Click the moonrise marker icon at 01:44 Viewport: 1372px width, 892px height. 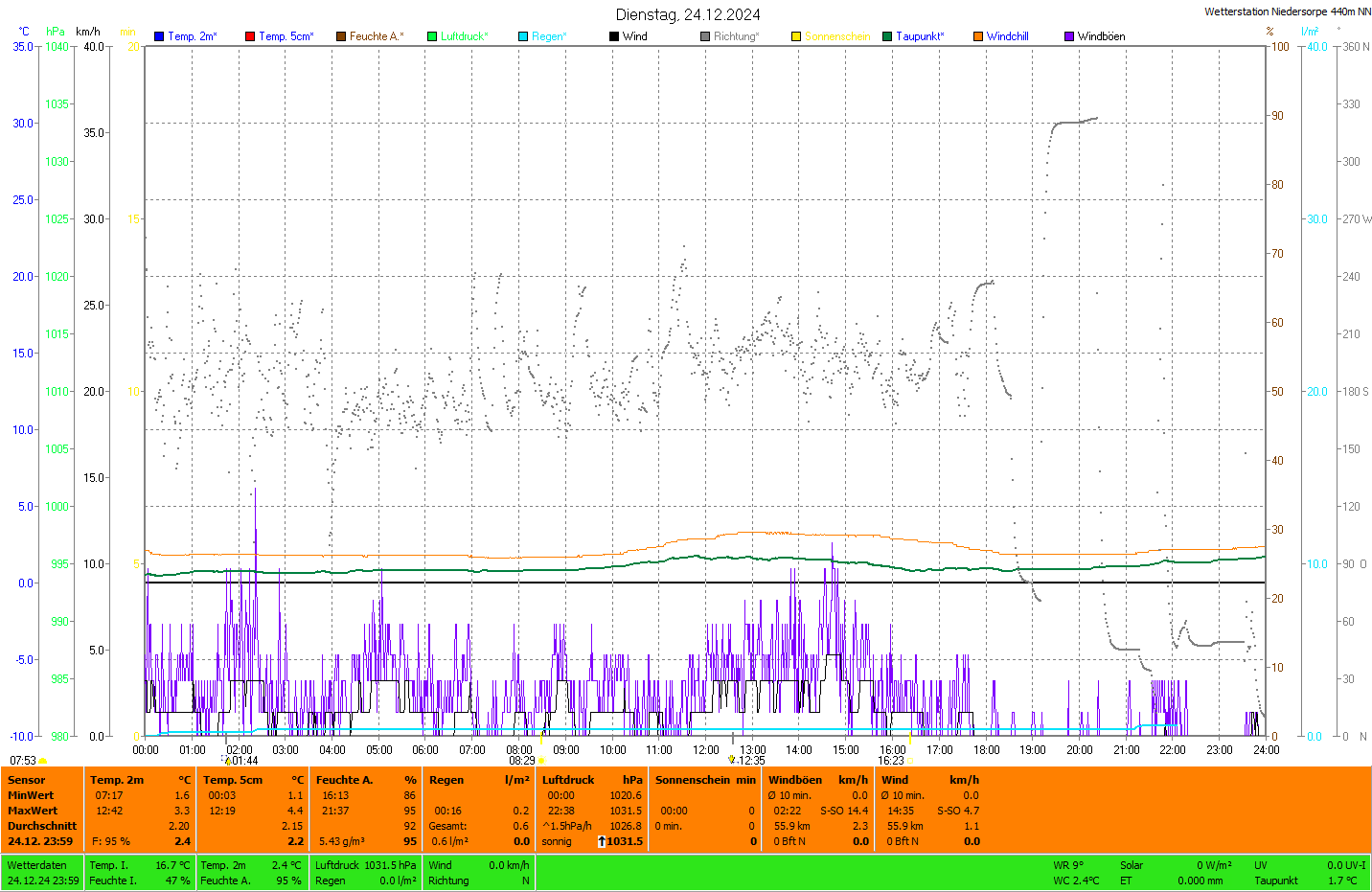tap(228, 761)
